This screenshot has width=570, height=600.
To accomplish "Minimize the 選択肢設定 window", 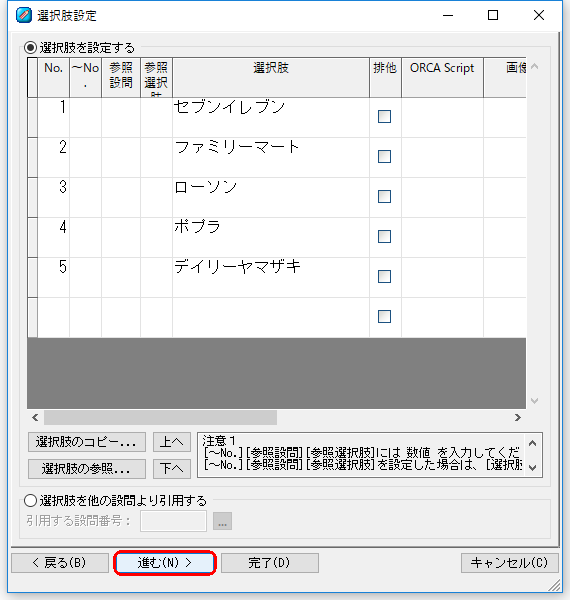I will point(448,15).
